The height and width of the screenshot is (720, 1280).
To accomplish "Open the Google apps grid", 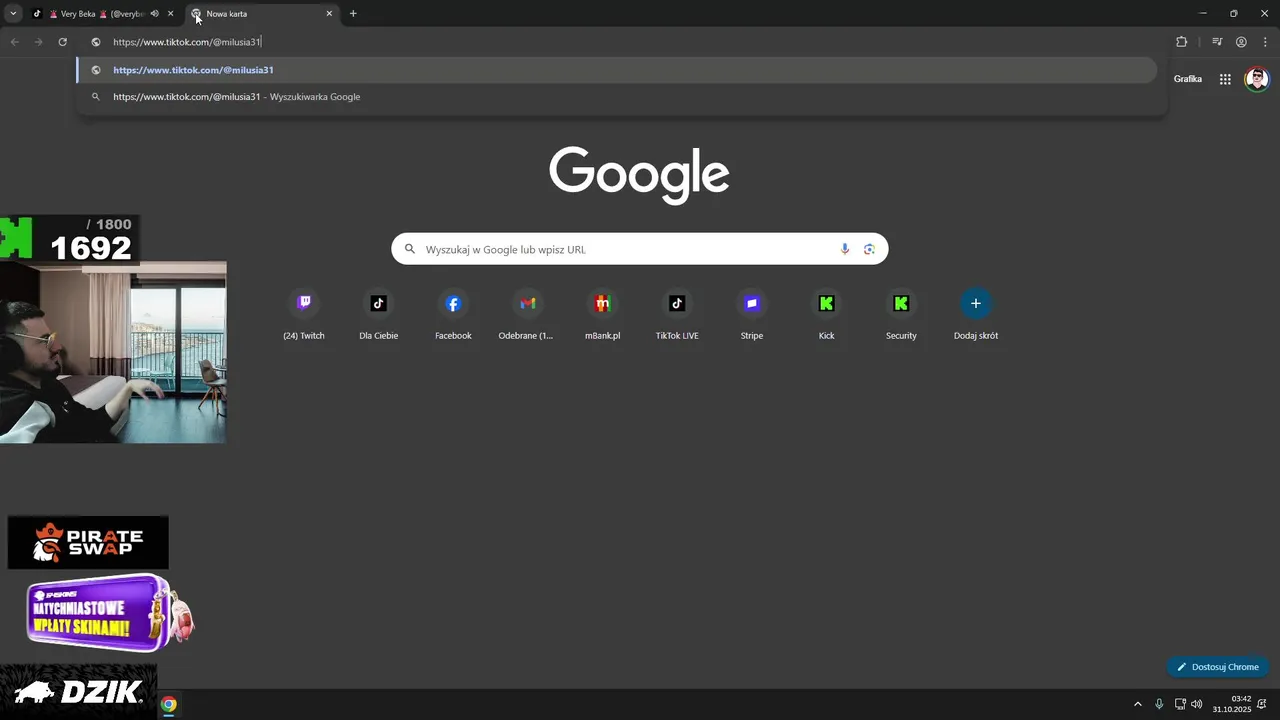I will click(1225, 79).
